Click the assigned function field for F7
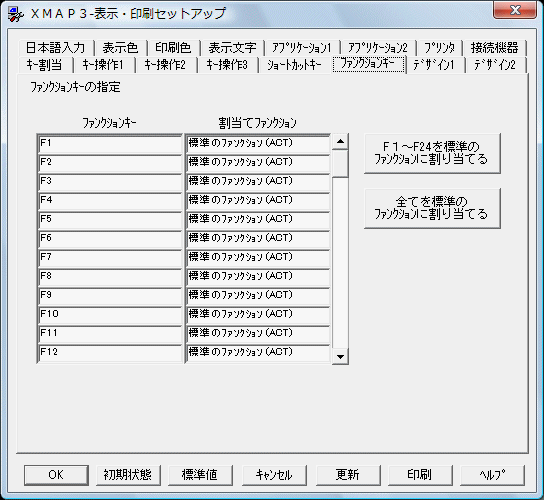This screenshot has height=500, width=544. [258, 258]
